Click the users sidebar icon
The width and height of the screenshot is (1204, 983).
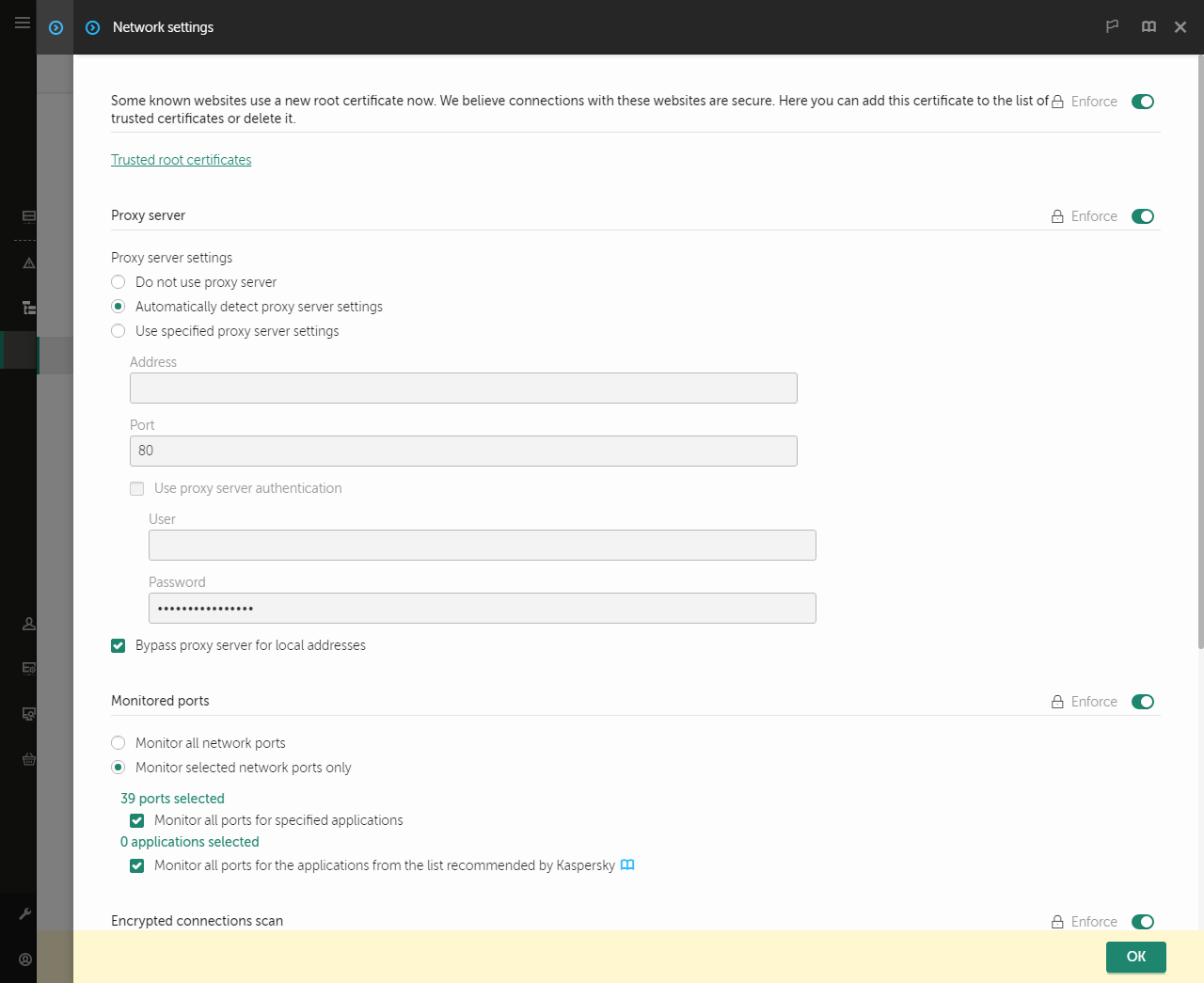28,623
